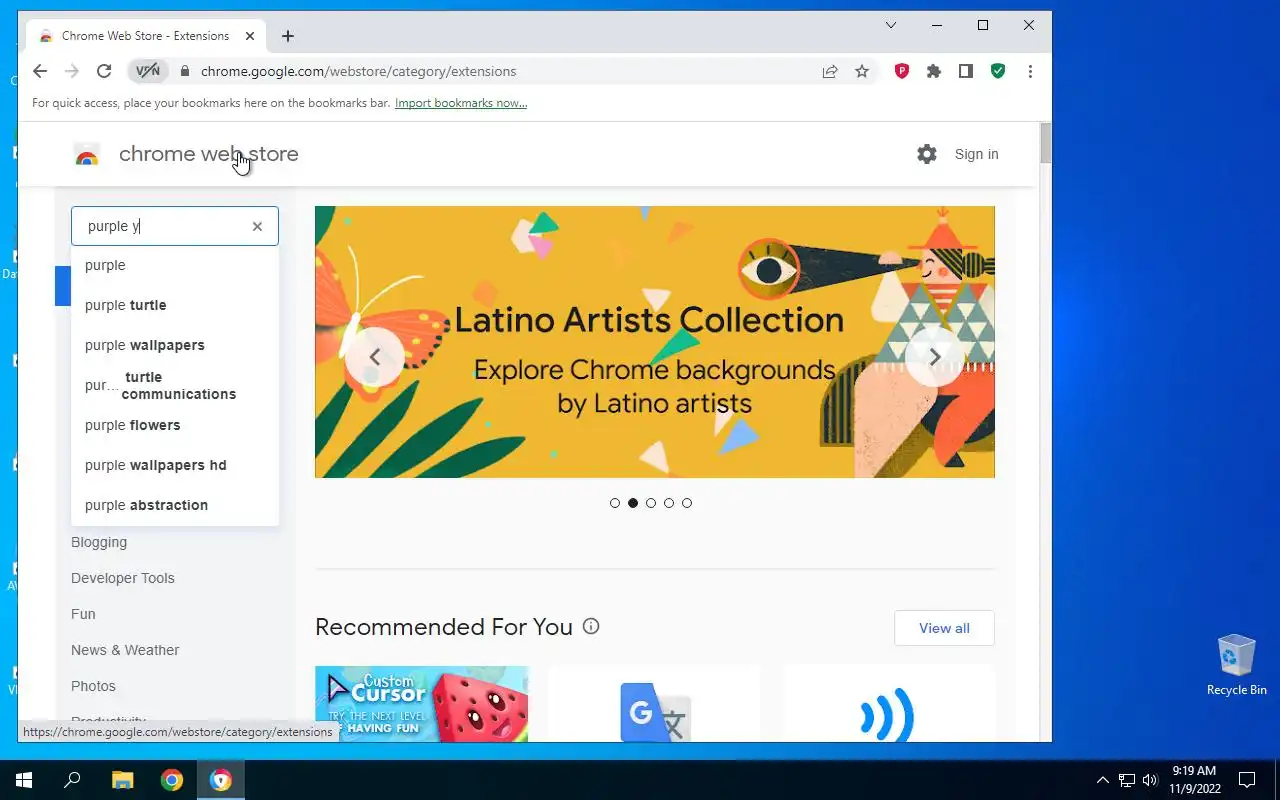
Task: Open the Extensions puzzle-piece menu
Action: click(934, 71)
